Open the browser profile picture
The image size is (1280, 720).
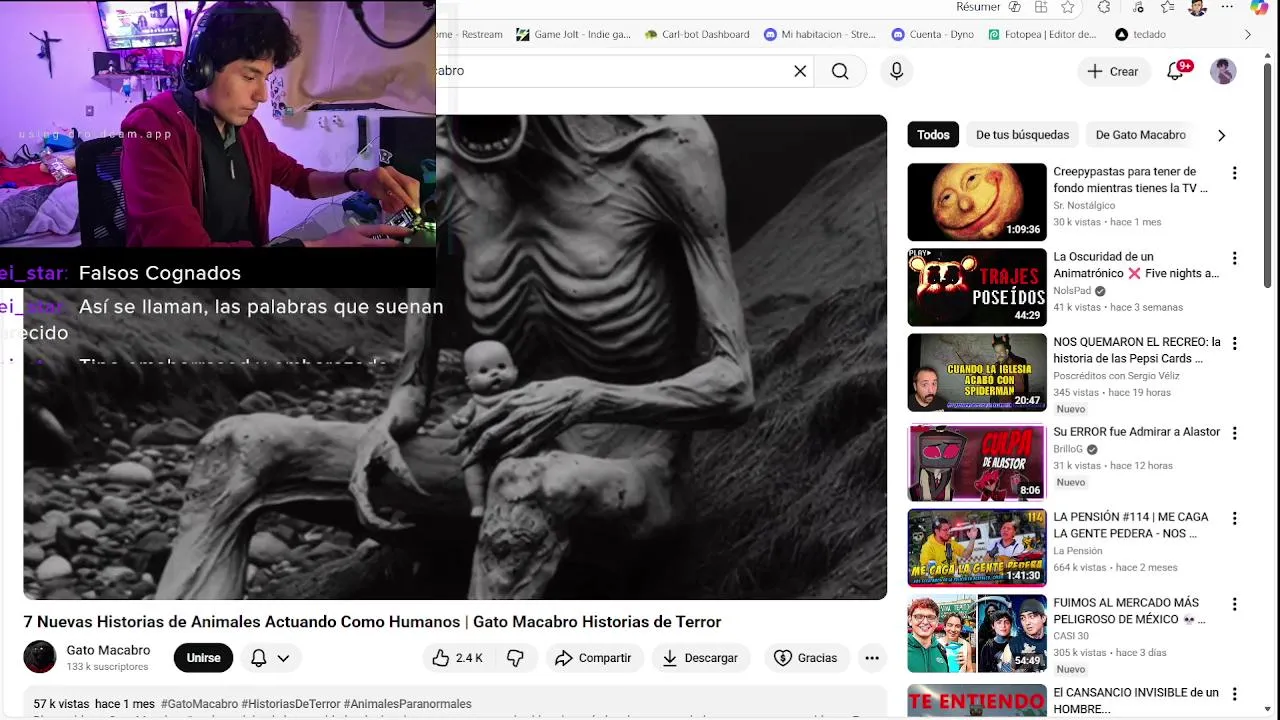click(1197, 7)
